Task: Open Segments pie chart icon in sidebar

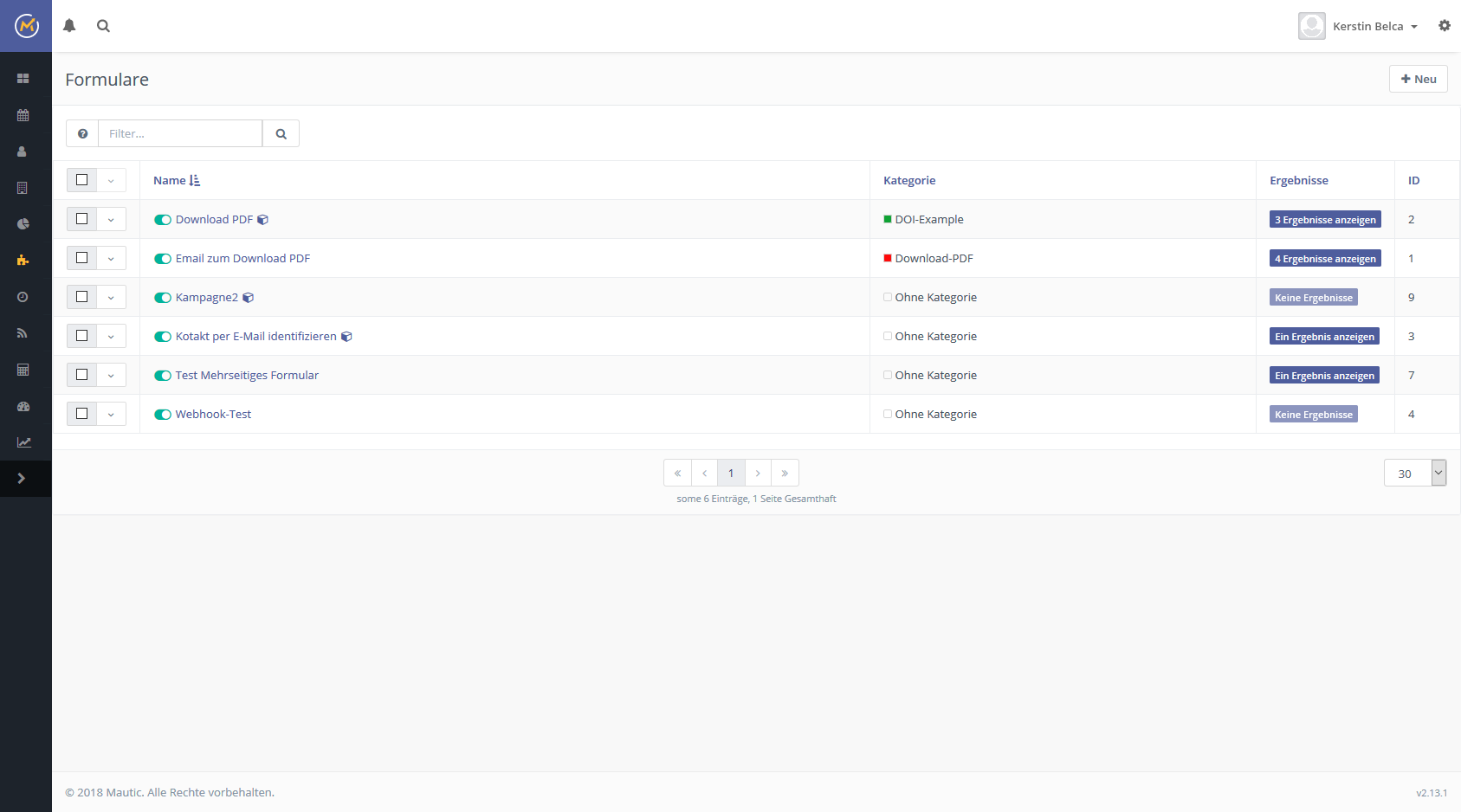Action: point(23,224)
